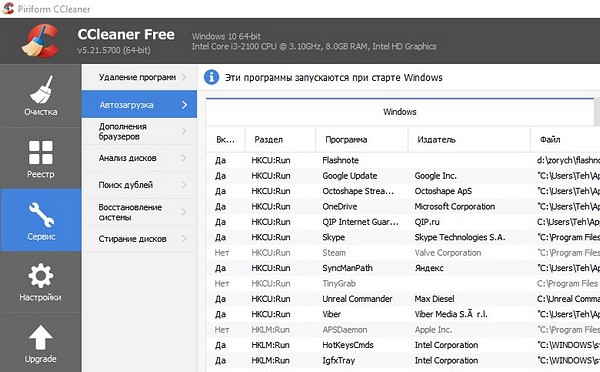The height and width of the screenshot is (372, 600).
Task: Open the Очистка broom section
Action: tap(41, 96)
